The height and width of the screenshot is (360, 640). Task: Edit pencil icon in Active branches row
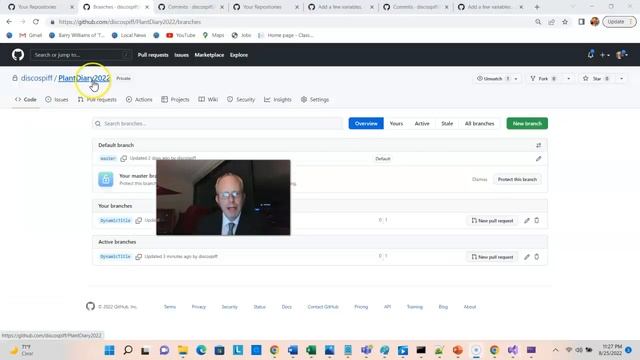pos(527,257)
